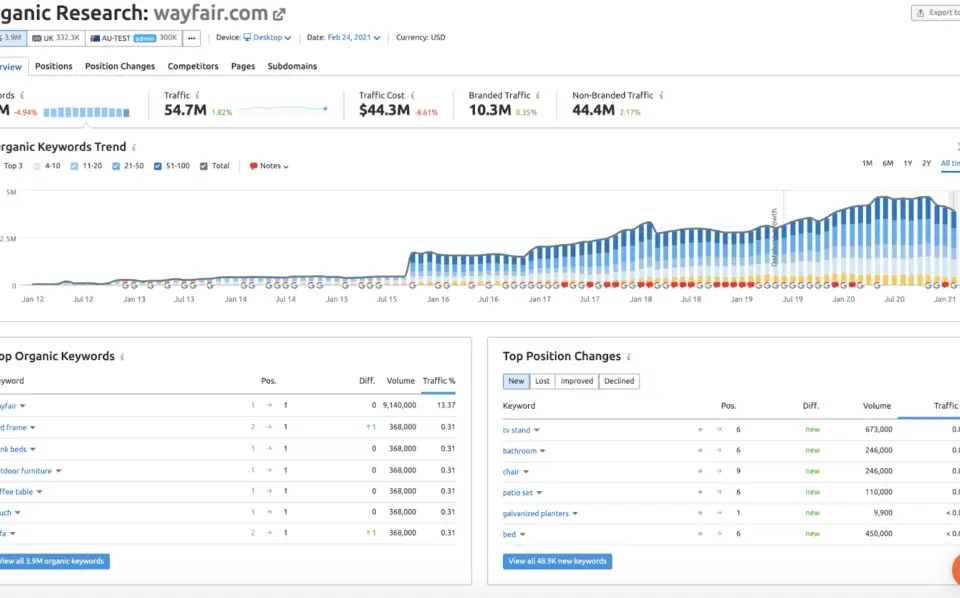Click the 9,140,000 volume cell

[x=399, y=405]
